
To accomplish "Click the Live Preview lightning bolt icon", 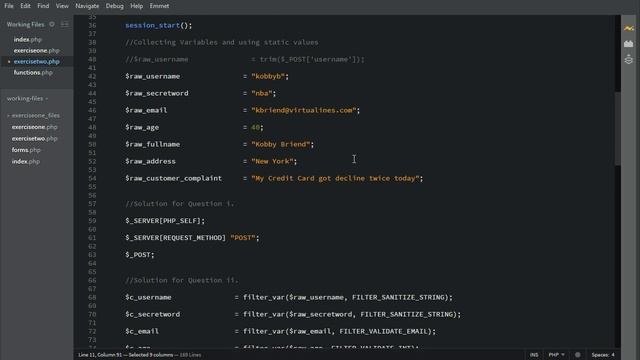I will click(x=629, y=28).
